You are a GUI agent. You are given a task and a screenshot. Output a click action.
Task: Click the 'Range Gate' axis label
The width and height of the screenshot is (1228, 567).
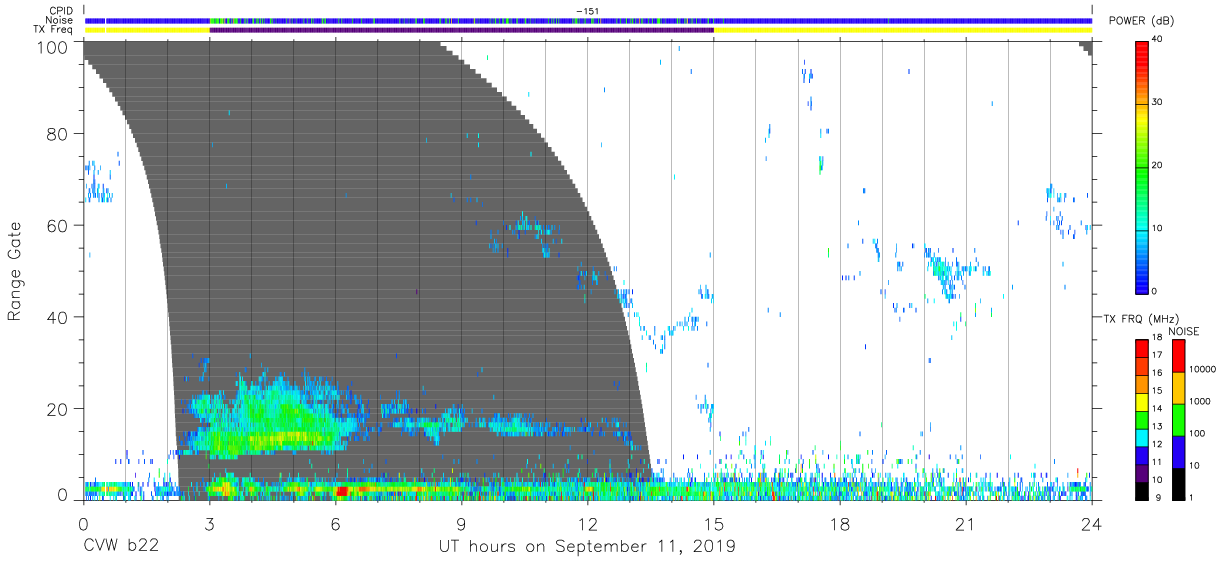coord(15,271)
